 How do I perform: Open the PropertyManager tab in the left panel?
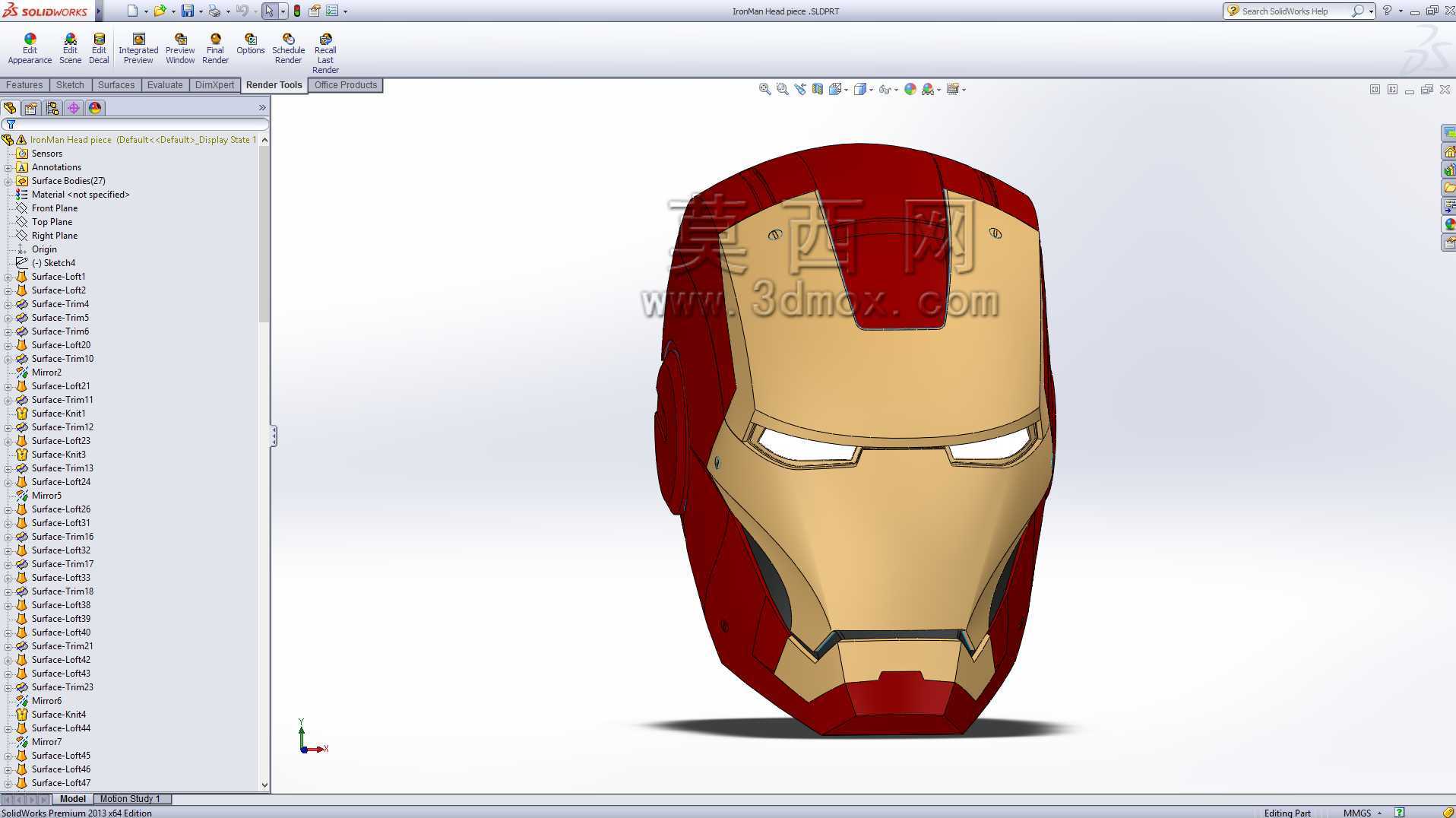coord(31,108)
